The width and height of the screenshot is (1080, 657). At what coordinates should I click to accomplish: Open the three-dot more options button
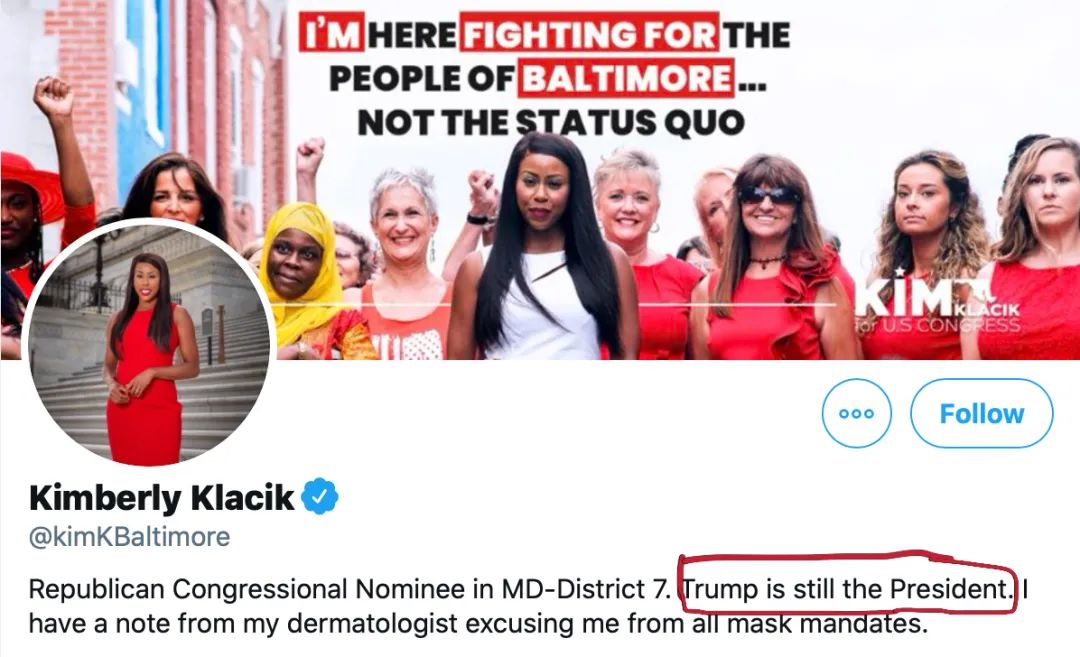856,413
